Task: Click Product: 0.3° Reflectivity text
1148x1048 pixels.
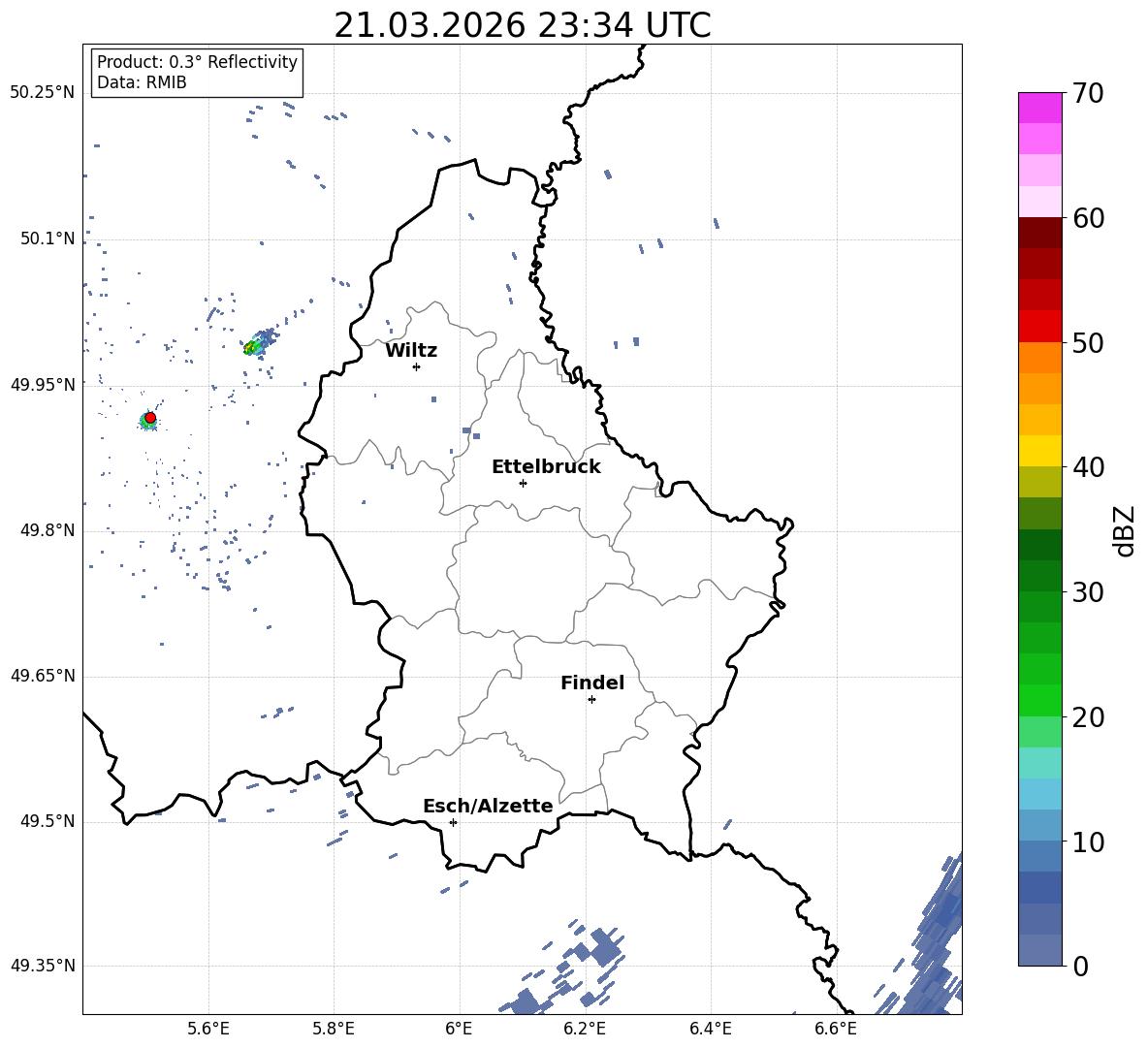Action: point(197,62)
